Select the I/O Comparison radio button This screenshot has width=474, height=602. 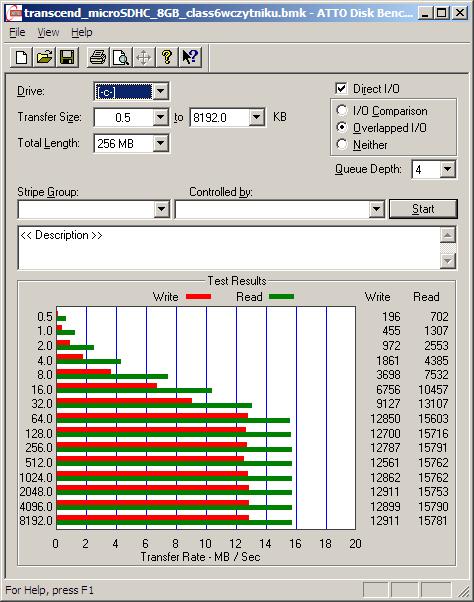point(342,111)
